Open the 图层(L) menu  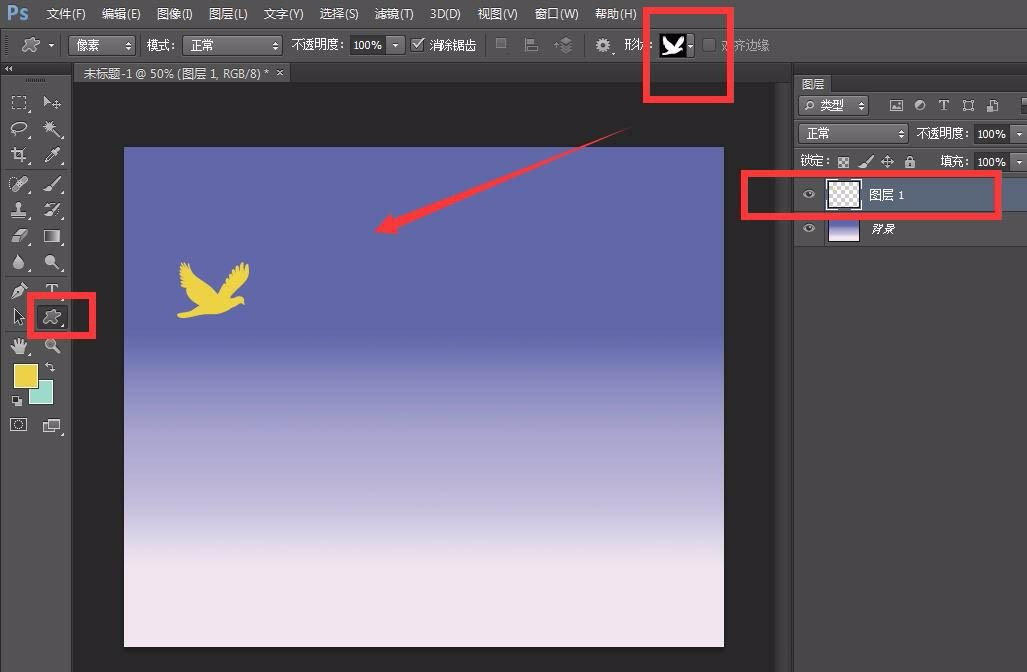(x=228, y=13)
